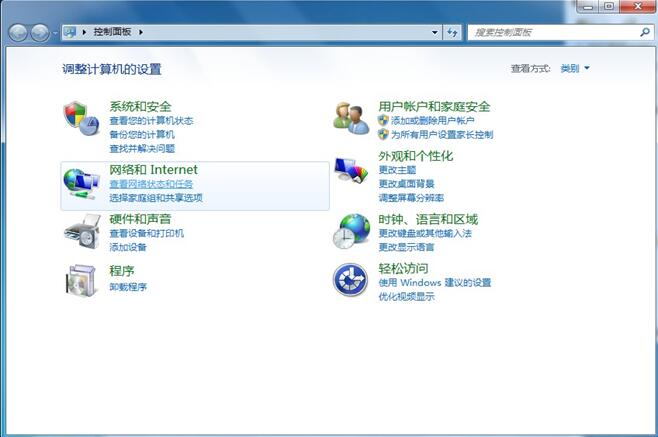The image size is (658, 437).
Task: Click the Hardware and Sound printer icon
Action: click(80, 232)
